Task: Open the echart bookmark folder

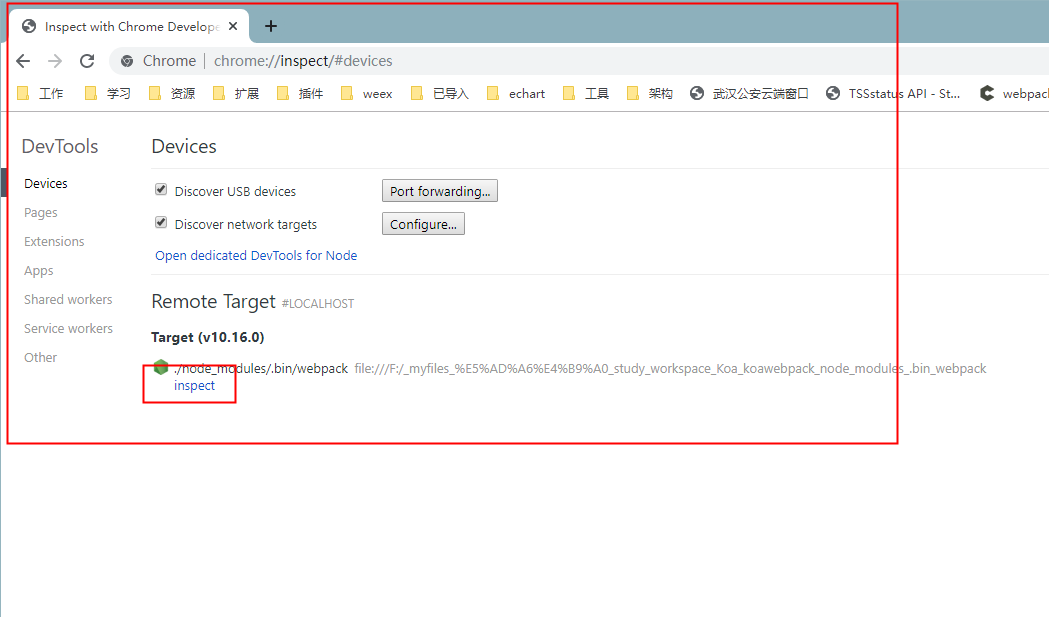Action: (x=516, y=94)
